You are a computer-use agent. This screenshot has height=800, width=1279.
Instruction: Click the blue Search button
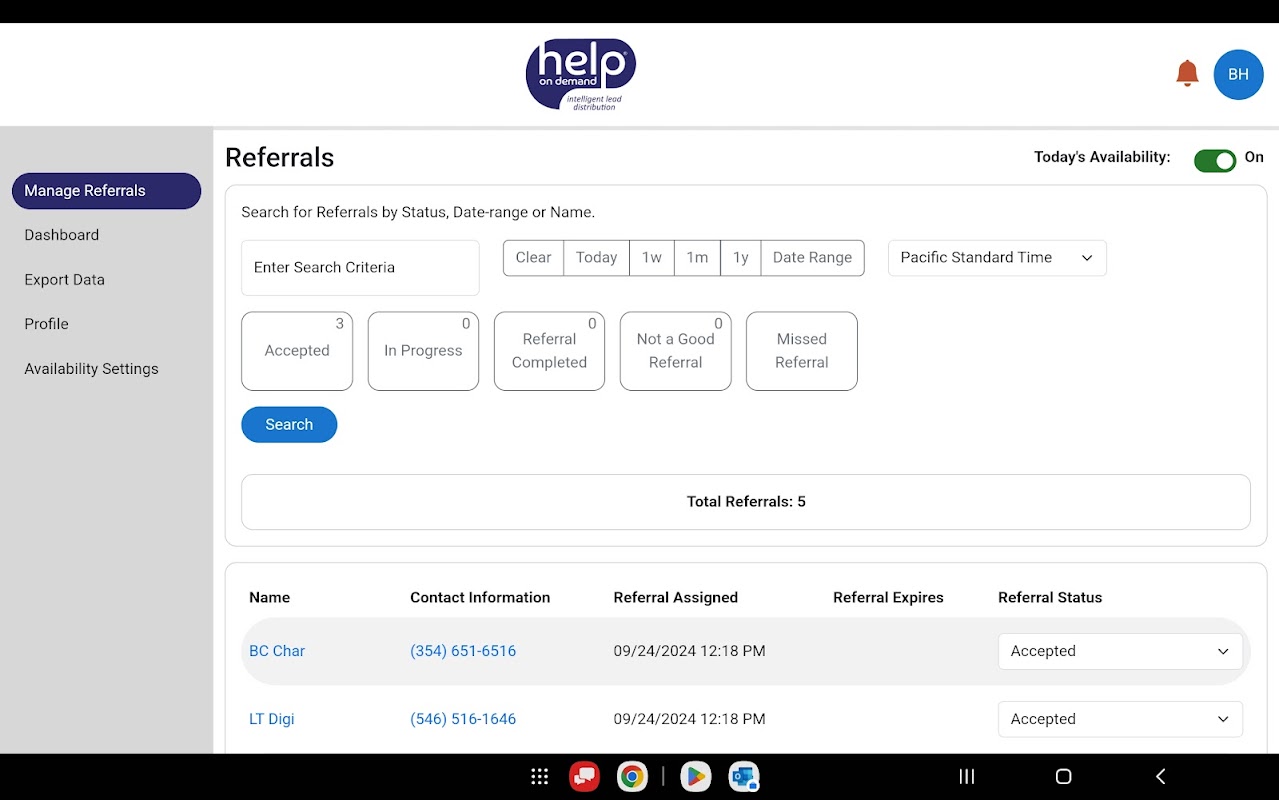click(x=289, y=425)
